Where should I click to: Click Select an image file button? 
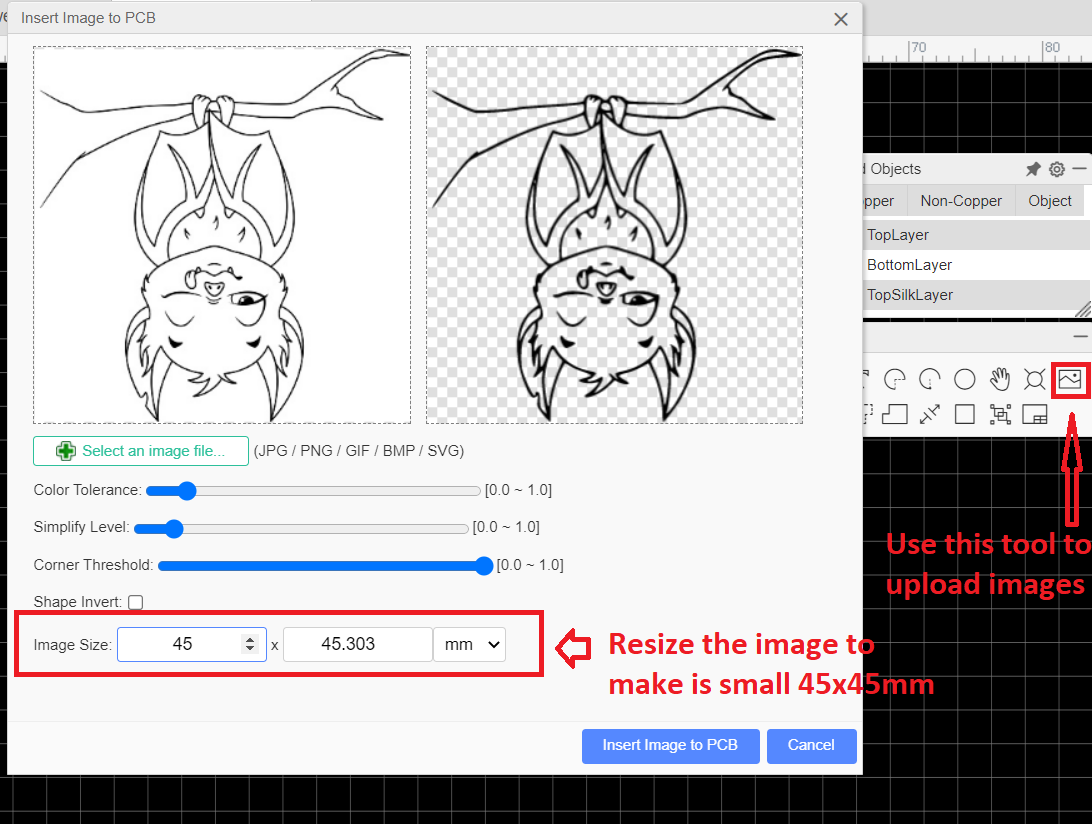(x=141, y=451)
